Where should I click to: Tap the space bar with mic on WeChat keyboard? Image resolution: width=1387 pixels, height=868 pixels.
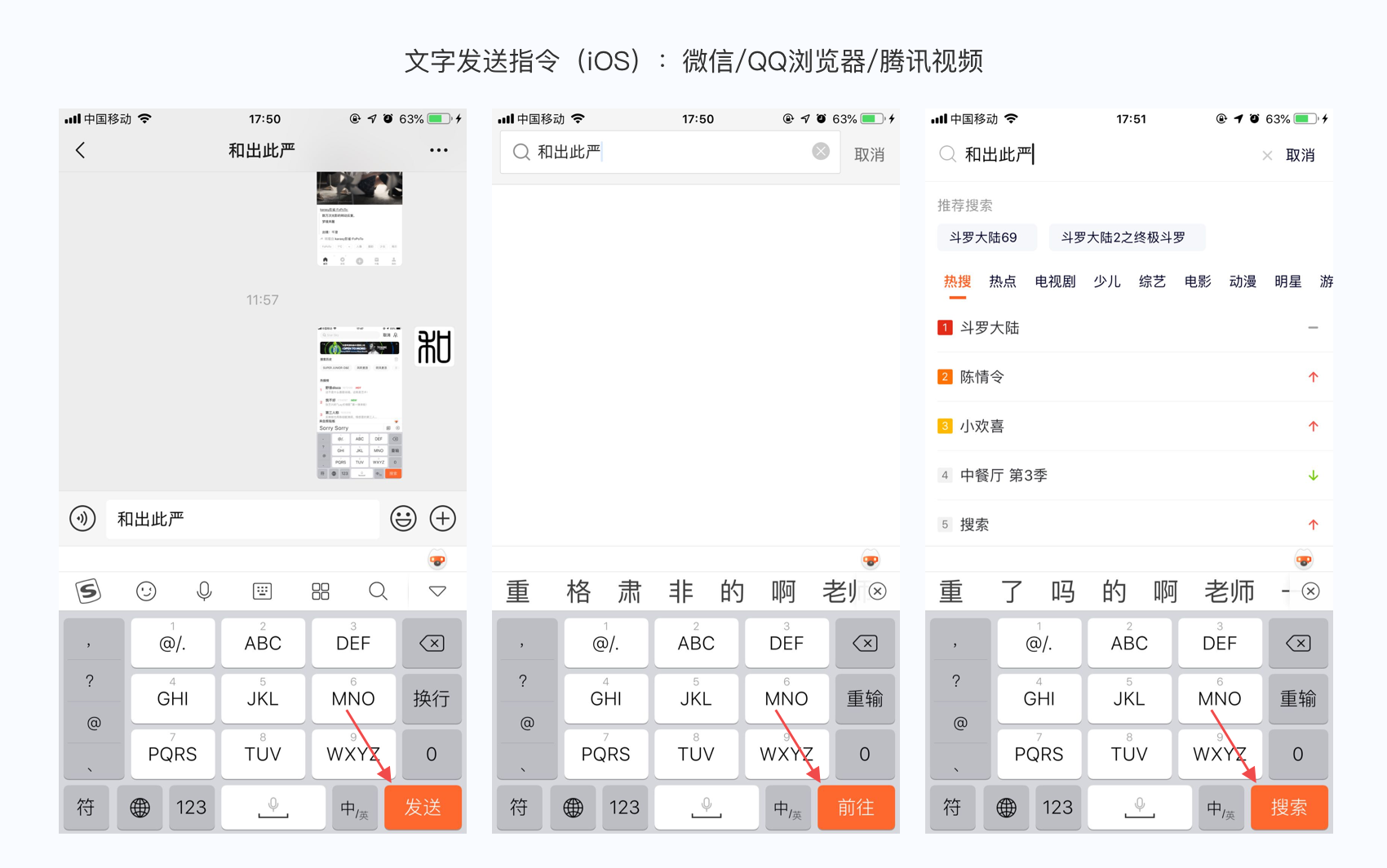[x=273, y=808]
